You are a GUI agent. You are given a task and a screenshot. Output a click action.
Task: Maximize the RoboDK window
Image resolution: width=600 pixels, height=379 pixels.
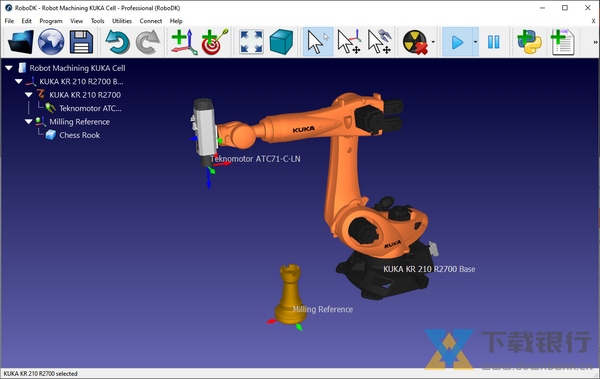(565, 8)
